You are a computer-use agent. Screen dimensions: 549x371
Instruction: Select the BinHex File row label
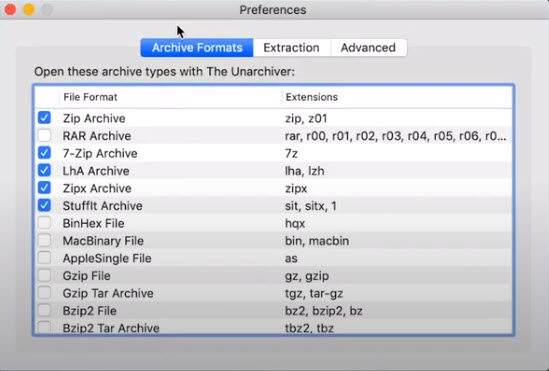point(93,223)
